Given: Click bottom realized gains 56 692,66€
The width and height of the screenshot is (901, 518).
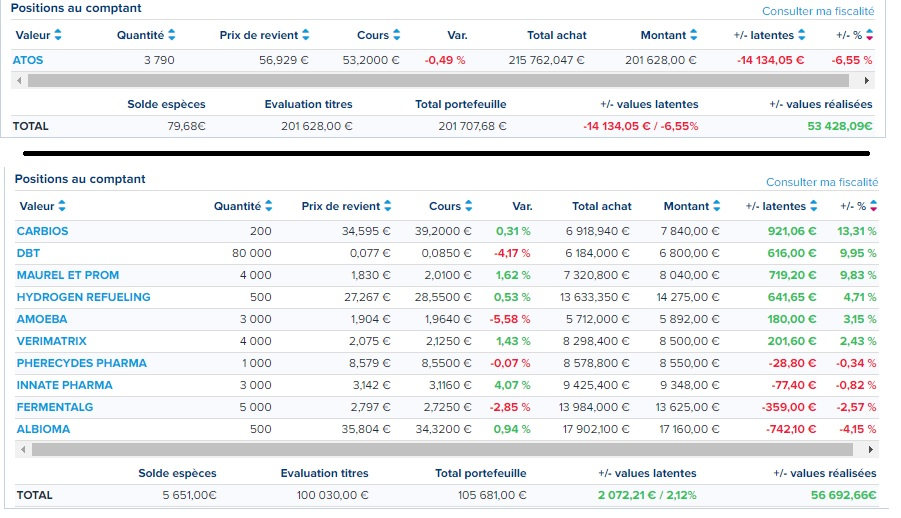Looking at the screenshot, I should [844, 495].
